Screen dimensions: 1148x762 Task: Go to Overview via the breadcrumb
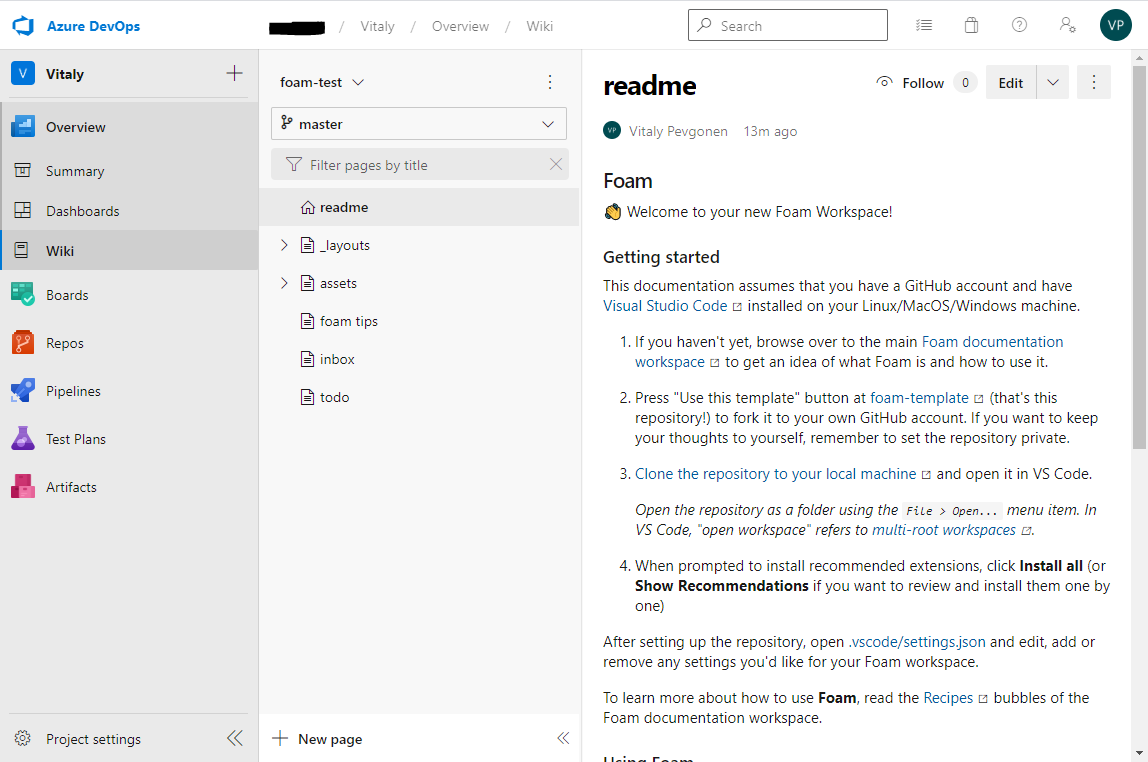point(460,26)
